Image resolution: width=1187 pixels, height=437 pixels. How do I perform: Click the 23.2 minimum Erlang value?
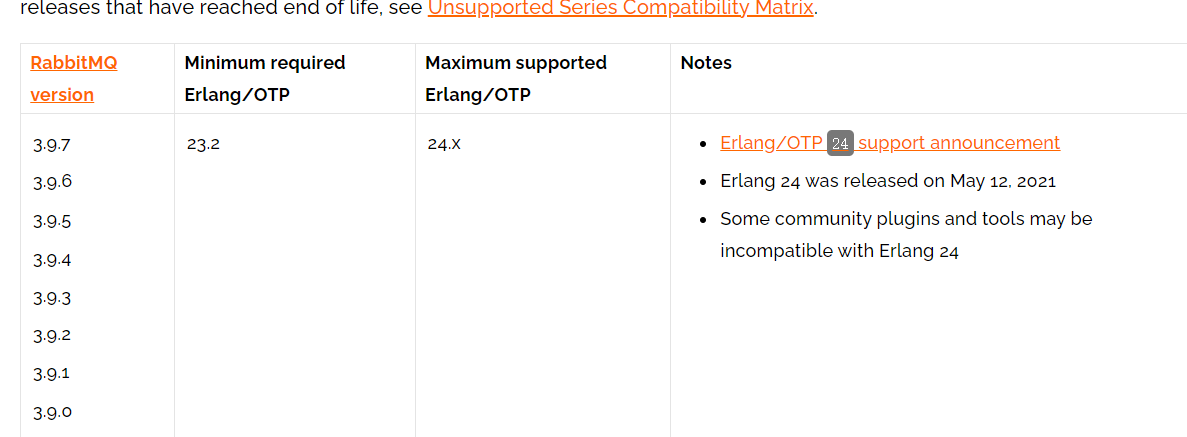coord(203,144)
